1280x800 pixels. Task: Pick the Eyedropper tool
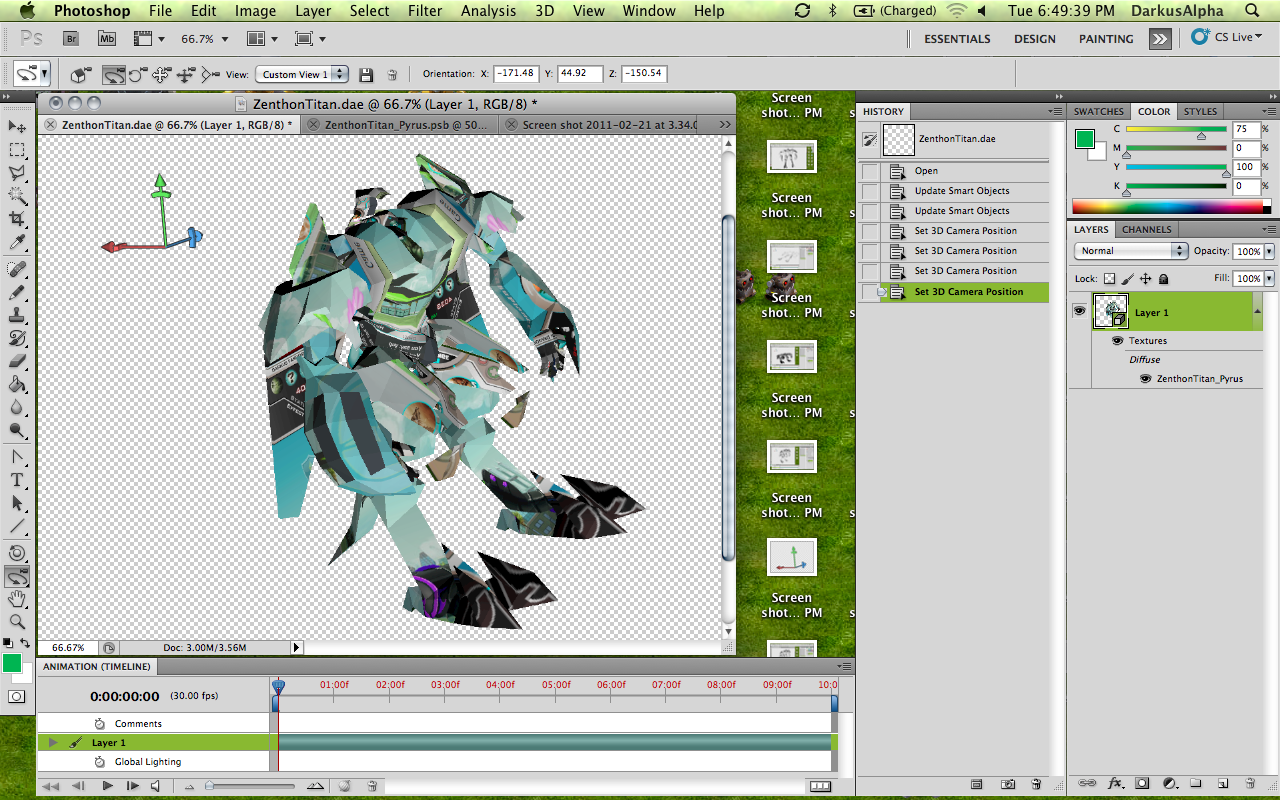click(x=17, y=243)
